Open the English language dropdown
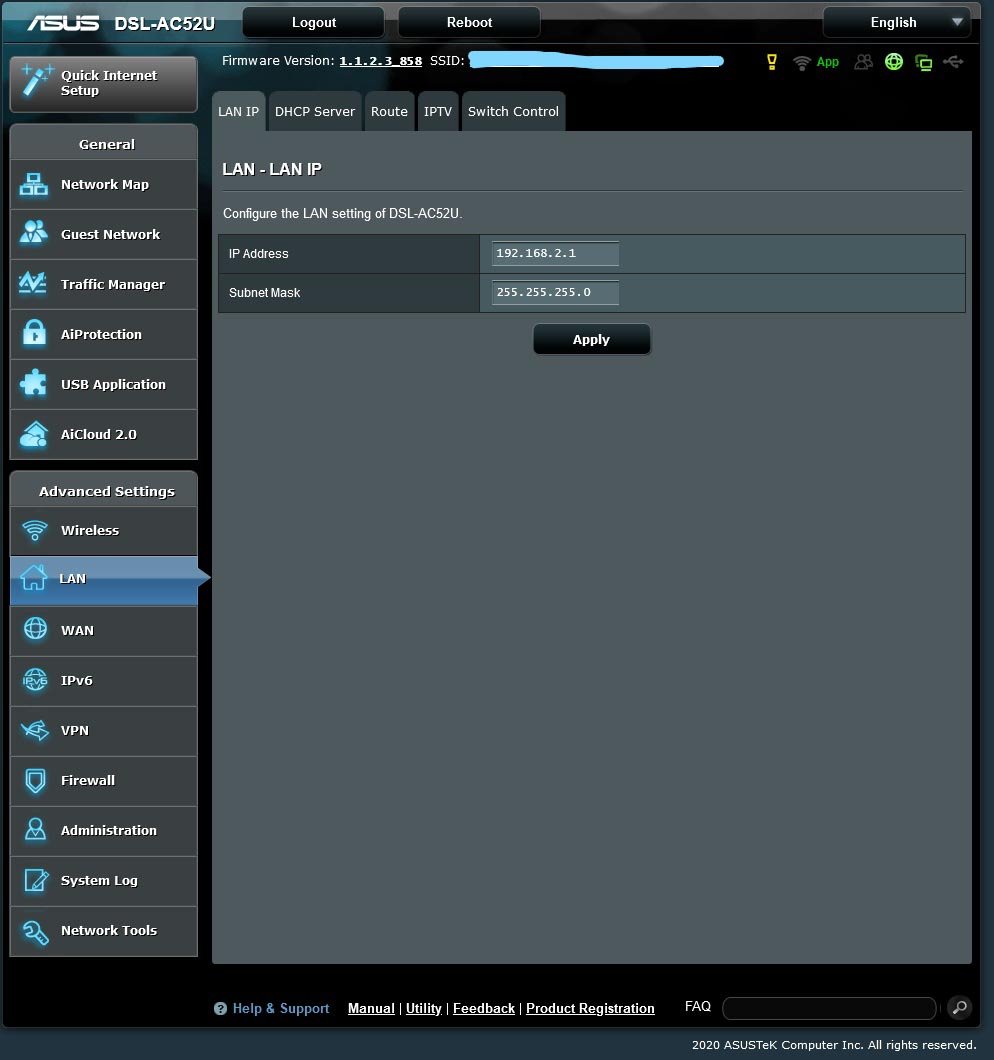994x1060 pixels. click(x=897, y=22)
